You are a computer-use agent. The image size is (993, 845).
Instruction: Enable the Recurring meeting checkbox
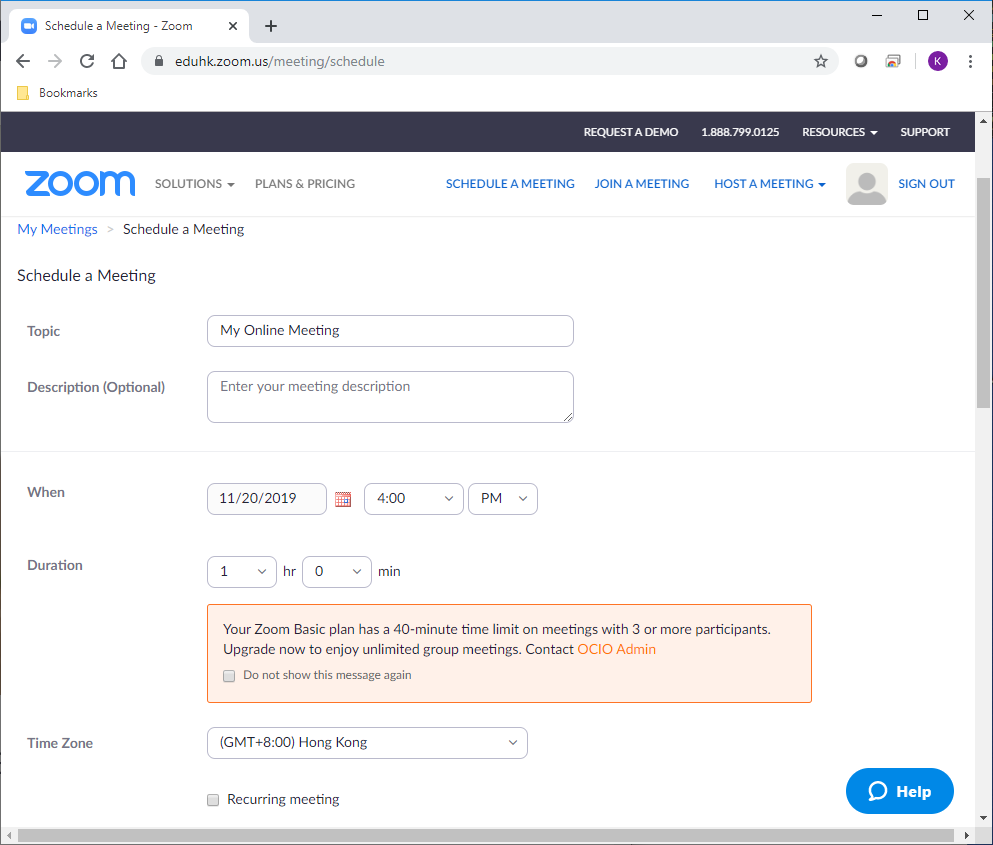[213, 800]
